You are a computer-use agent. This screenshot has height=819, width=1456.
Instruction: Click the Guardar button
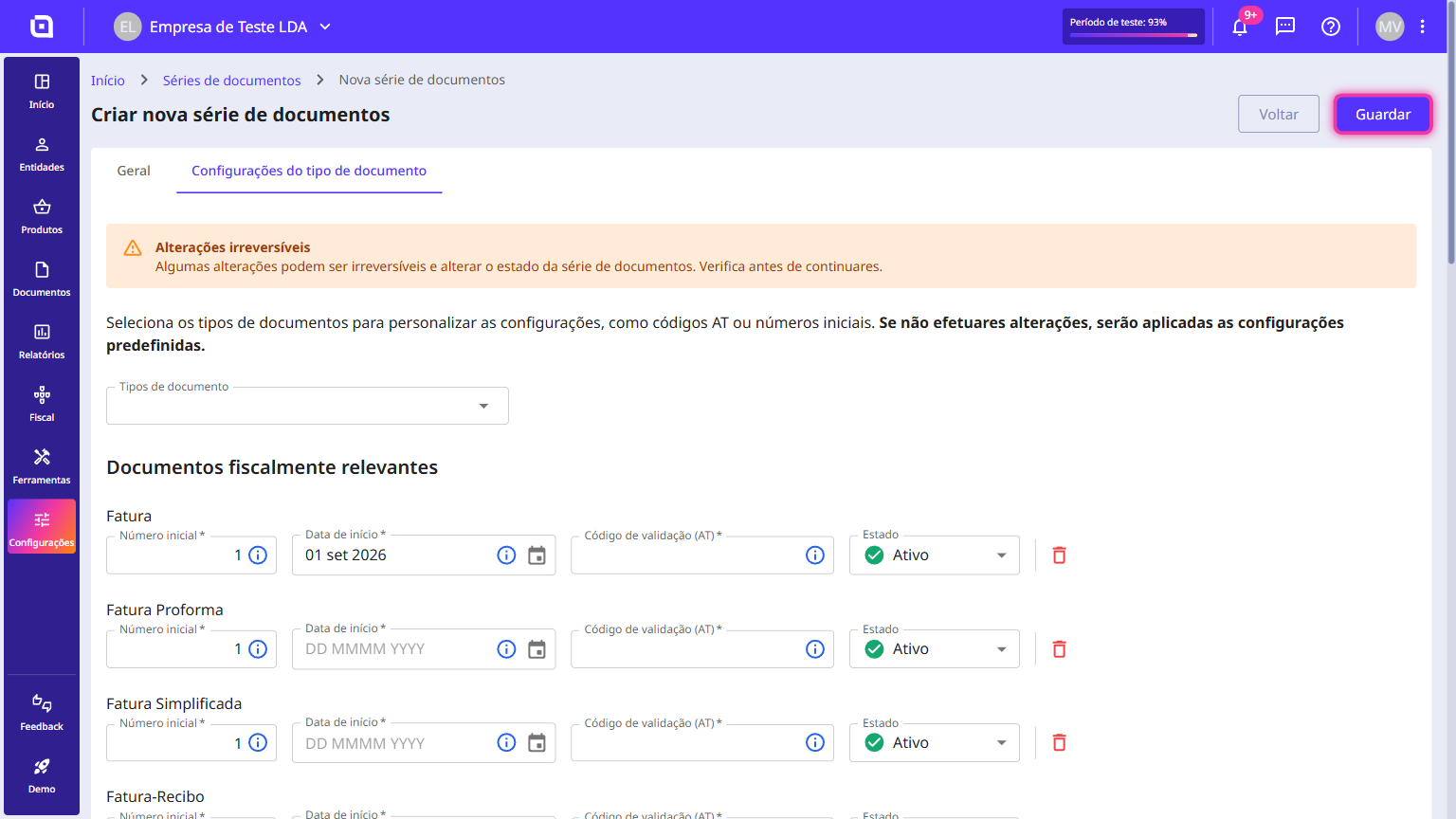[x=1383, y=115]
